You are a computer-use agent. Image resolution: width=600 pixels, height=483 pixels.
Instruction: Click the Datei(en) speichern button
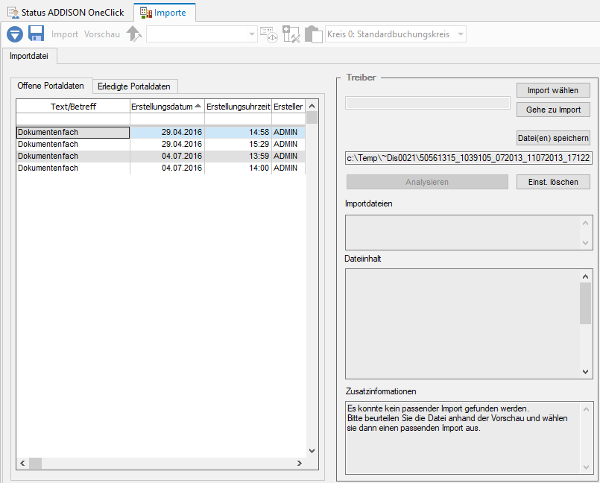click(553, 138)
